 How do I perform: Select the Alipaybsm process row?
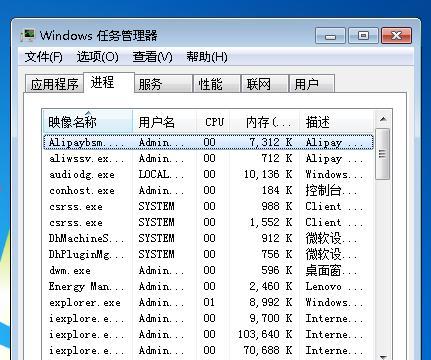tap(208, 142)
